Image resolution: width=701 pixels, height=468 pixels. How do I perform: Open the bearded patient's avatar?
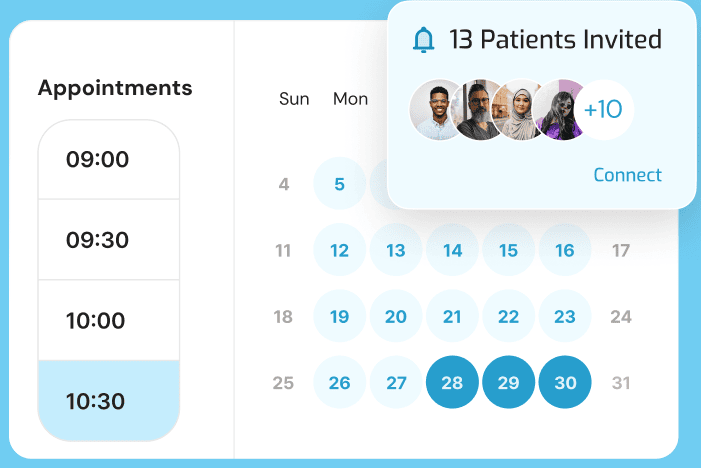(x=476, y=110)
